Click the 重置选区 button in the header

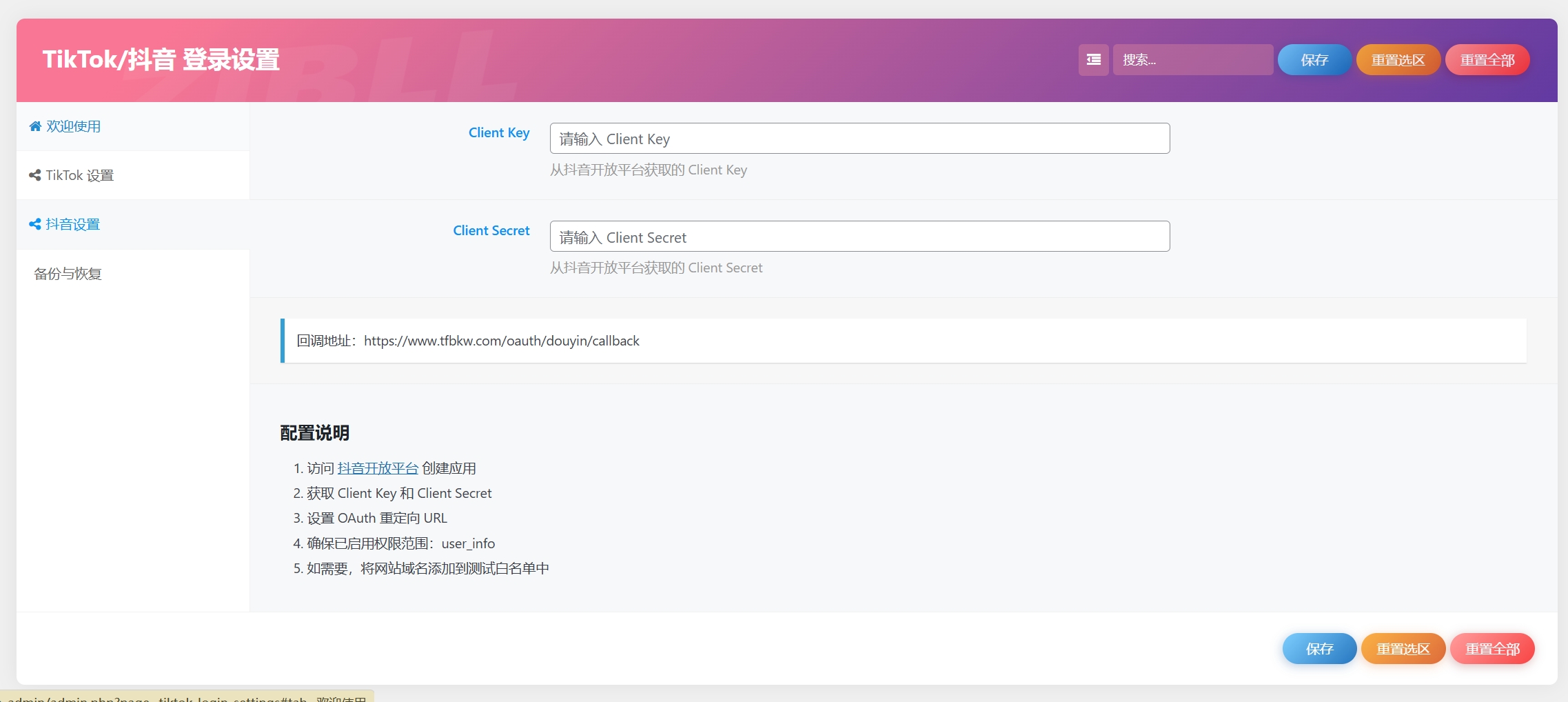click(1398, 60)
